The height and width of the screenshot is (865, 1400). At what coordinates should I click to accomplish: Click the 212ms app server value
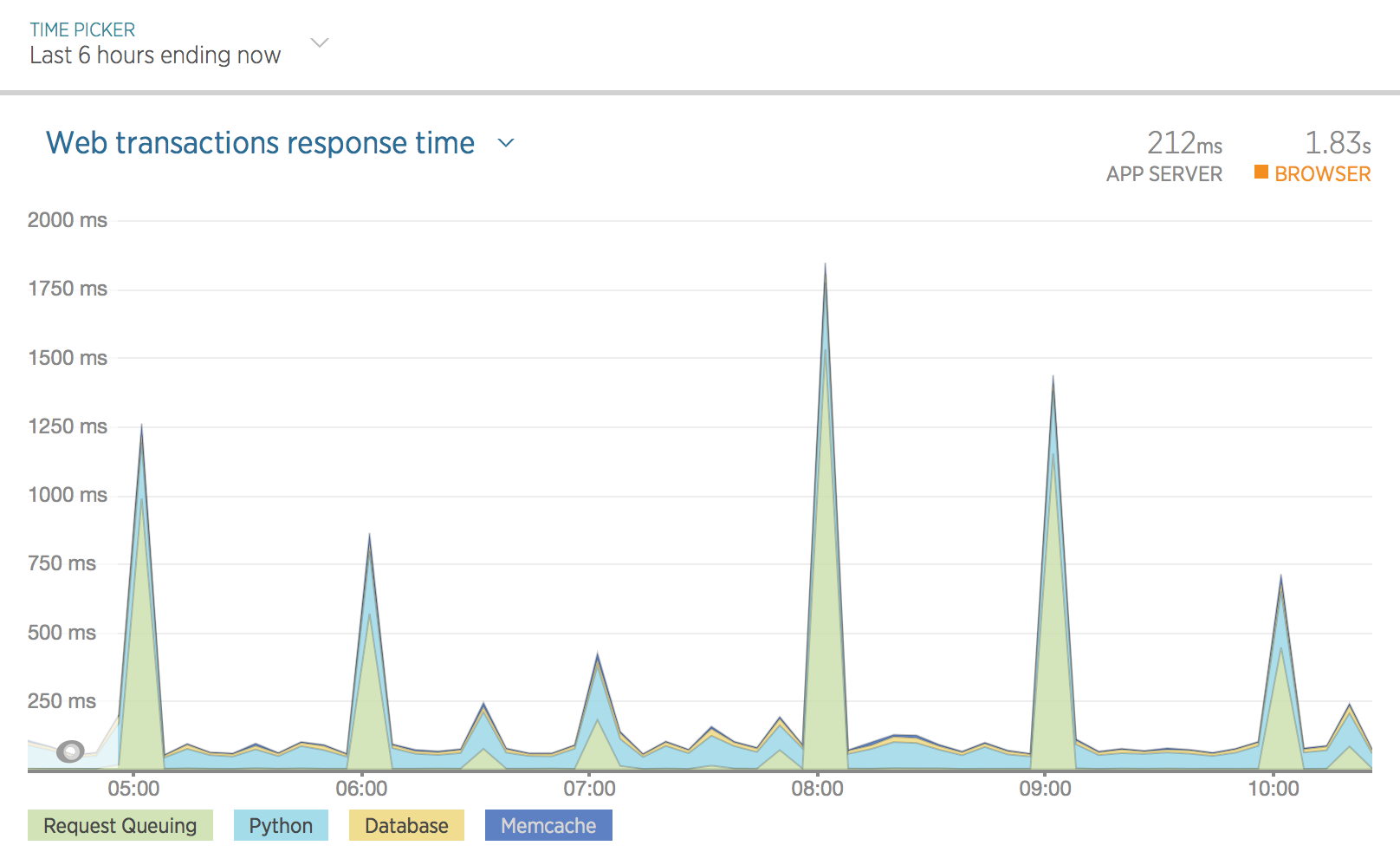click(1183, 143)
